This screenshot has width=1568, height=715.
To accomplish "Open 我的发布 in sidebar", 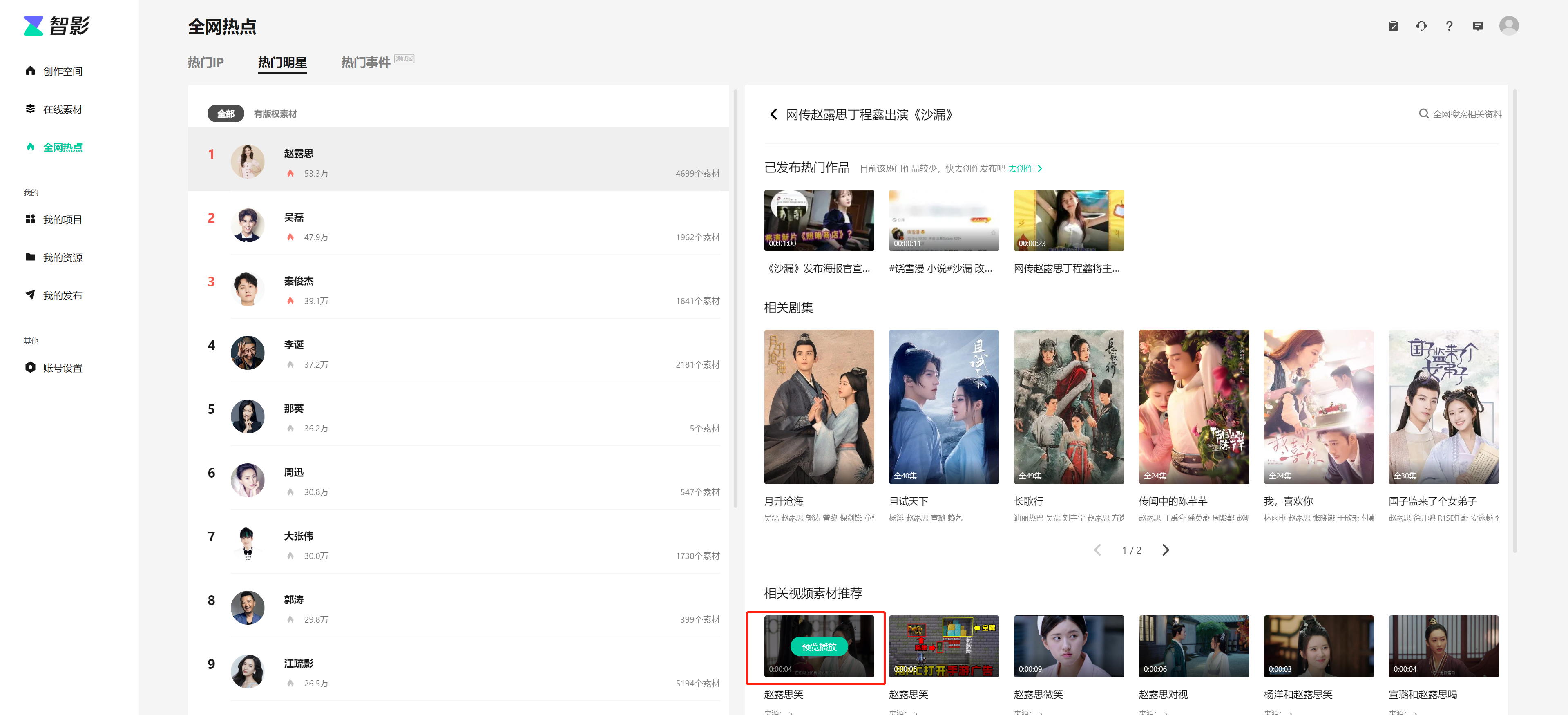I will pos(54,296).
